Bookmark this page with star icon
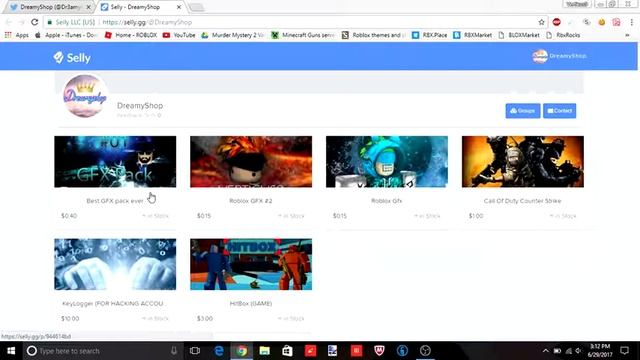Image resolution: width=640 pixels, height=360 pixels. [x=542, y=22]
